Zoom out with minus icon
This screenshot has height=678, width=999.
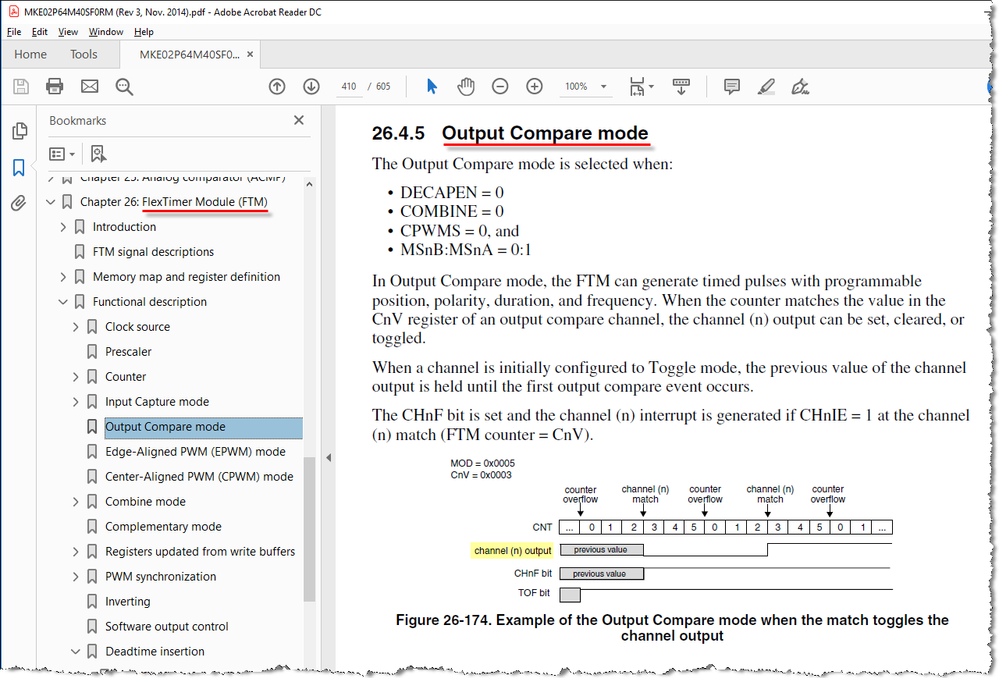pyautogui.click(x=500, y=87)
